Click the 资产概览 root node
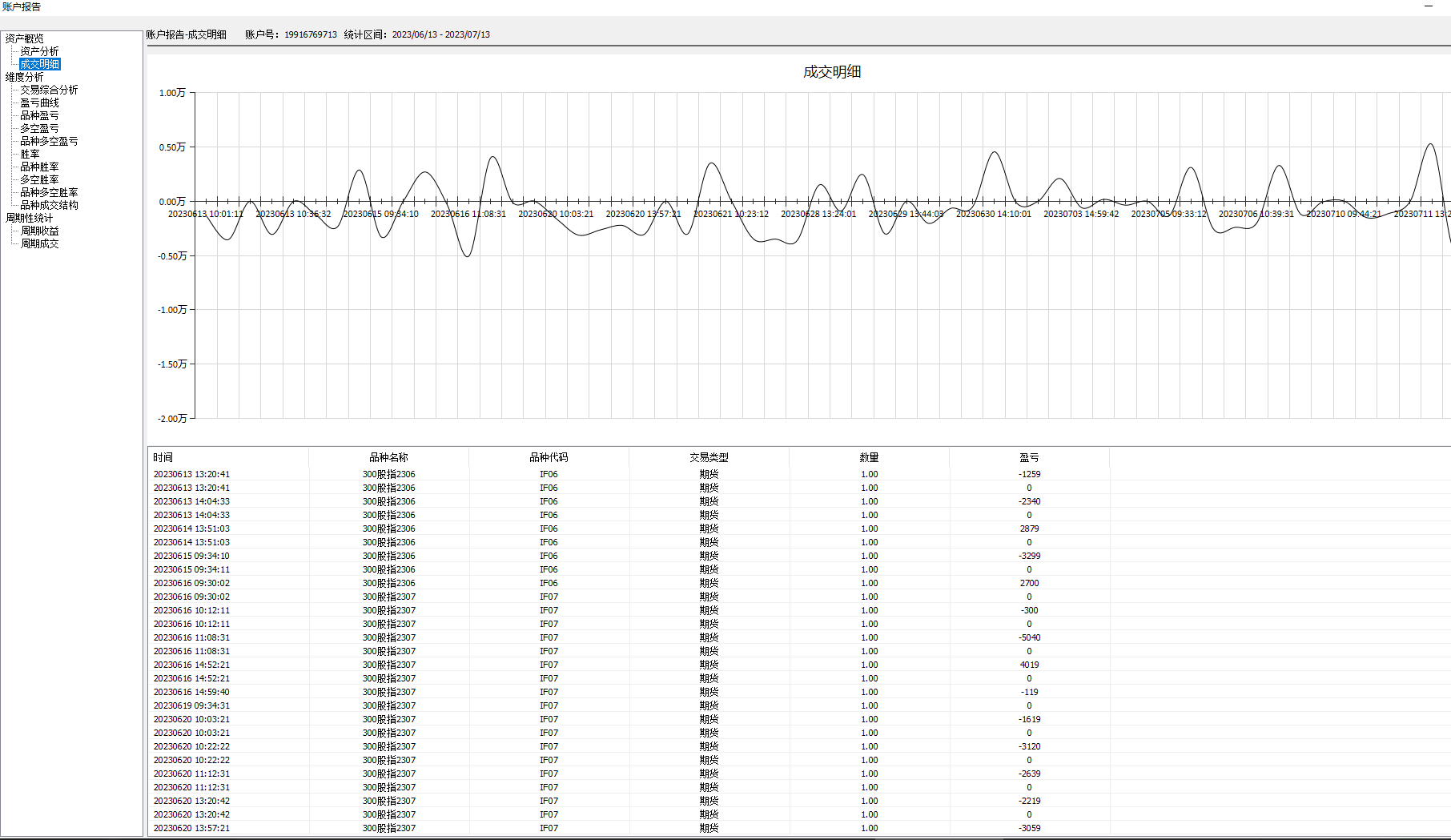 pos(24,38)
